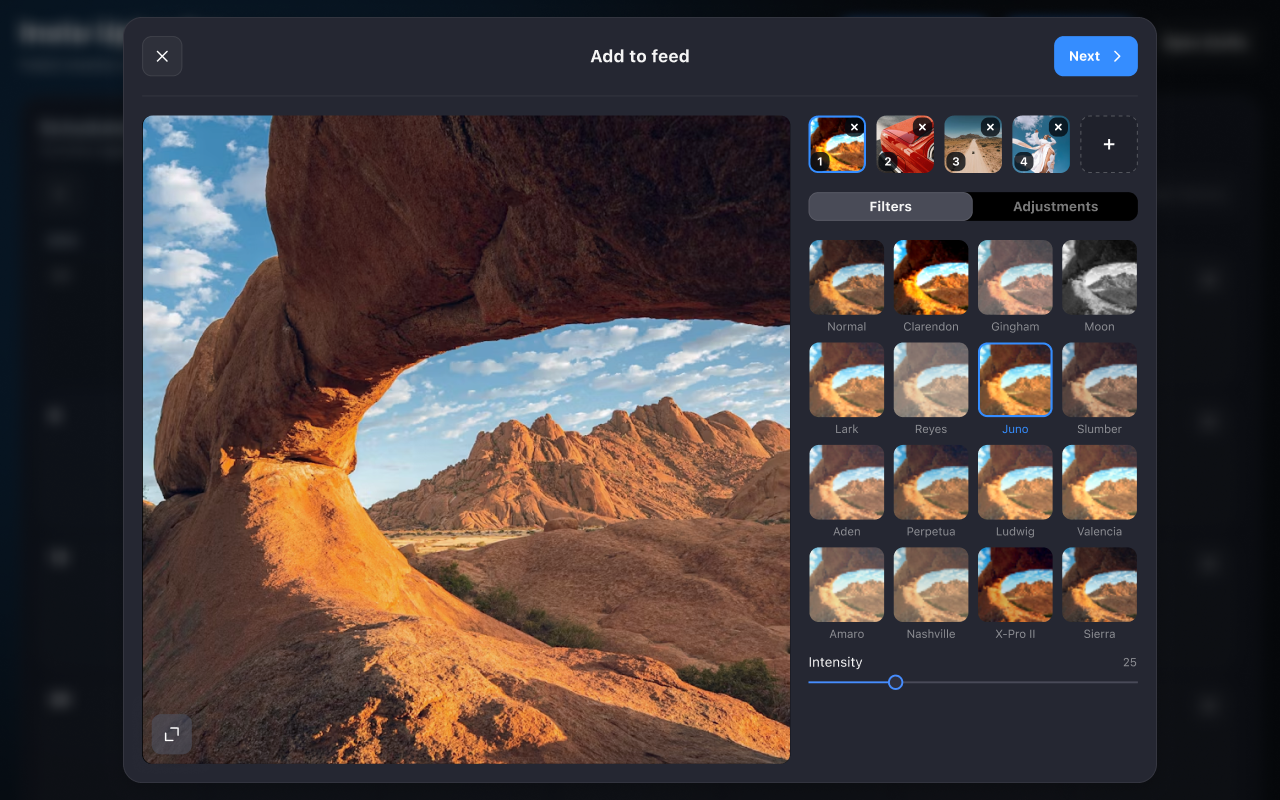This screenshot has height=800, width=1280.
Task: Apply the X-Pro II filter
Action: (1015, 594)
